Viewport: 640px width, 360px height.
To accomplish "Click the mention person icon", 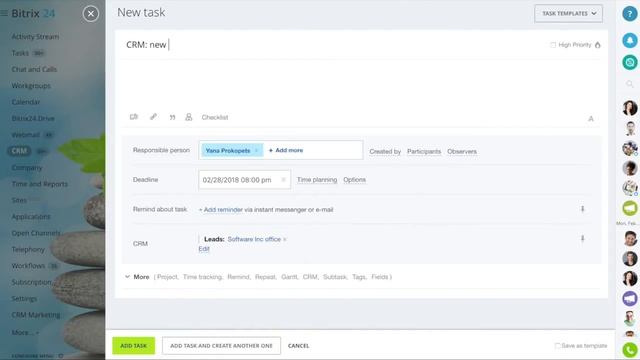I will coord(189,117).
